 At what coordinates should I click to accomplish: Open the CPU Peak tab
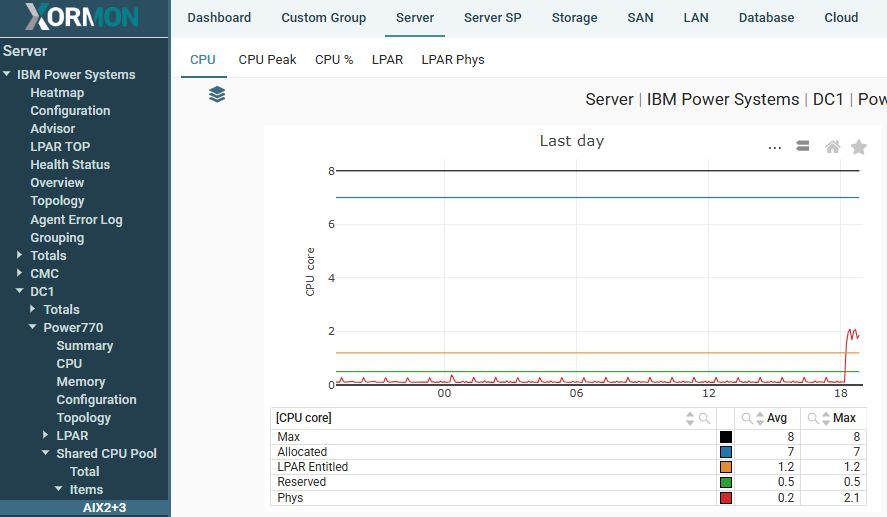[x=267, y=60]
